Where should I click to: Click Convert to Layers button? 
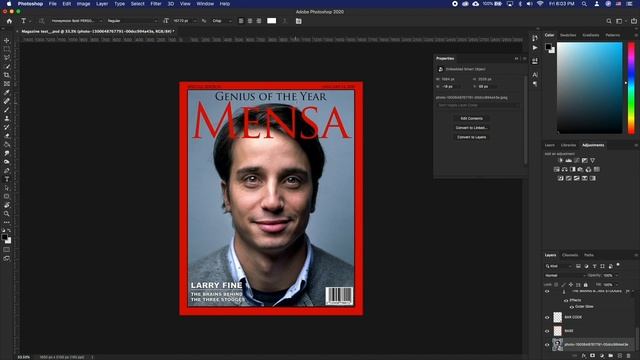[x=471, y=137]
